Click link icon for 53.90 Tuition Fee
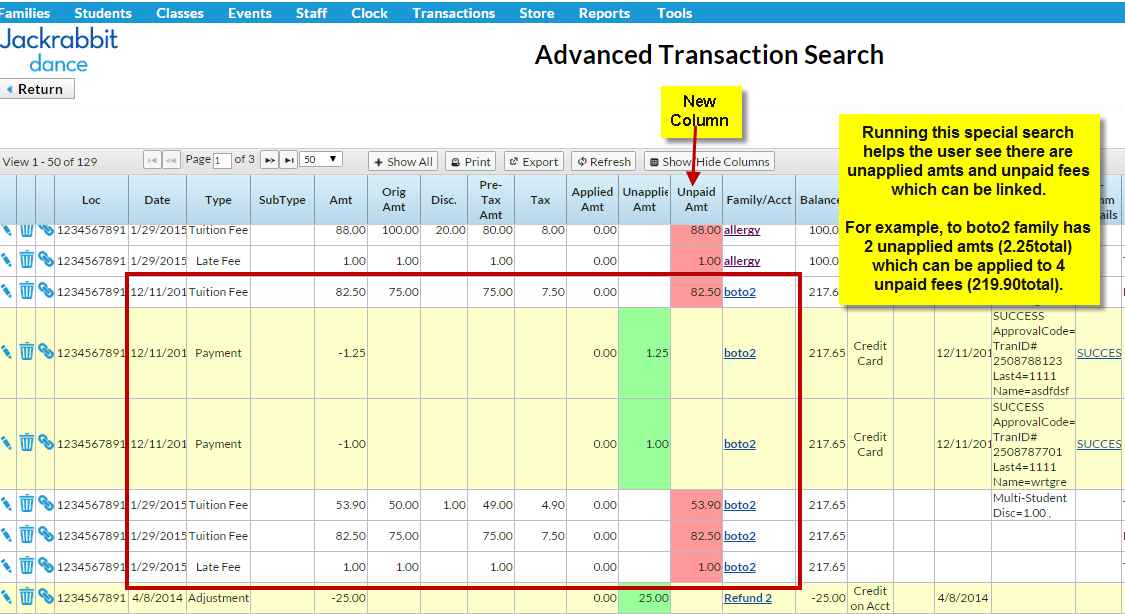Image resolution: width=1125 pixels, height=614 pixels. tap(46, 503)
